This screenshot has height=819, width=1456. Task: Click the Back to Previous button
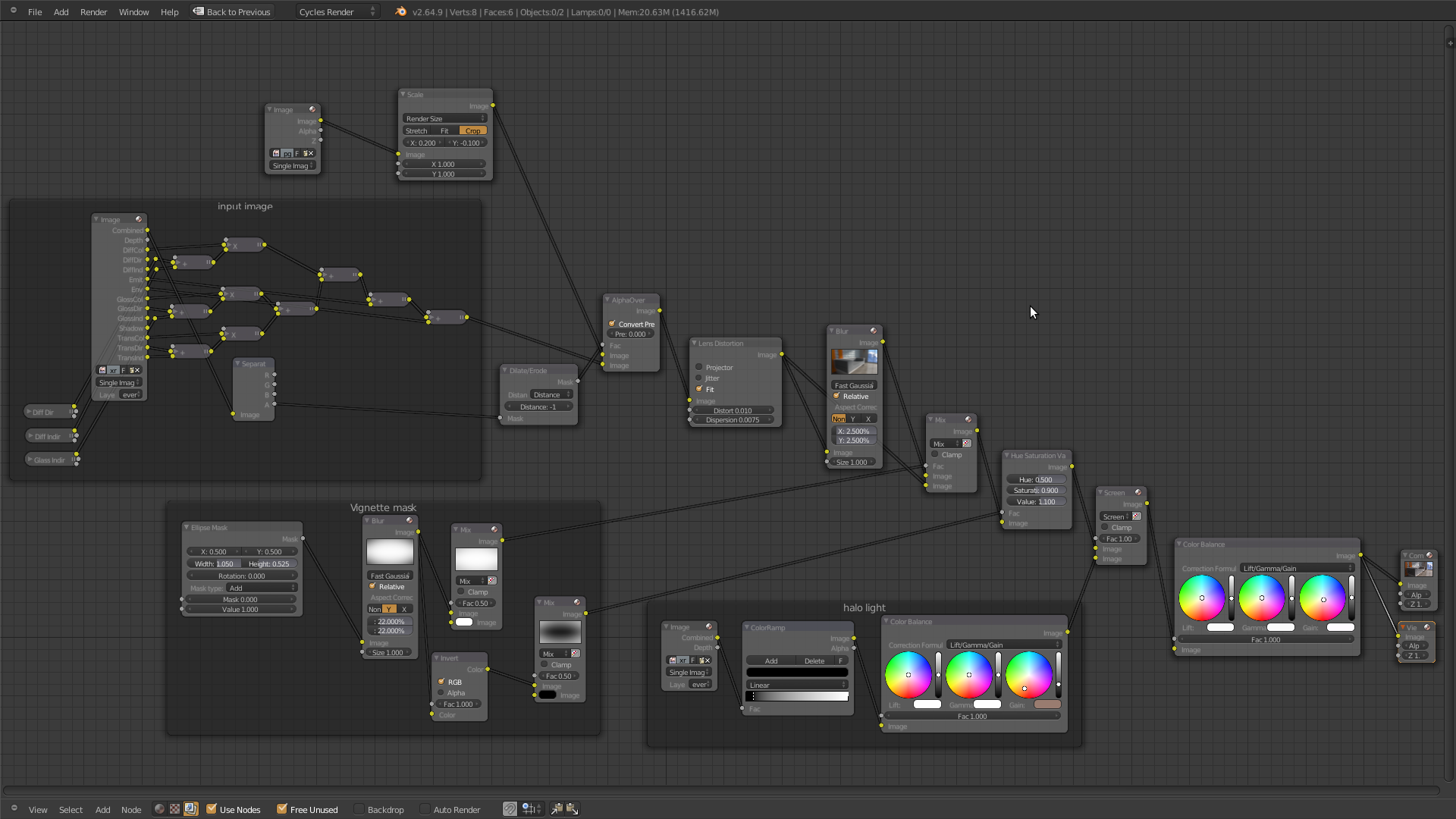(x=232, y=11)
